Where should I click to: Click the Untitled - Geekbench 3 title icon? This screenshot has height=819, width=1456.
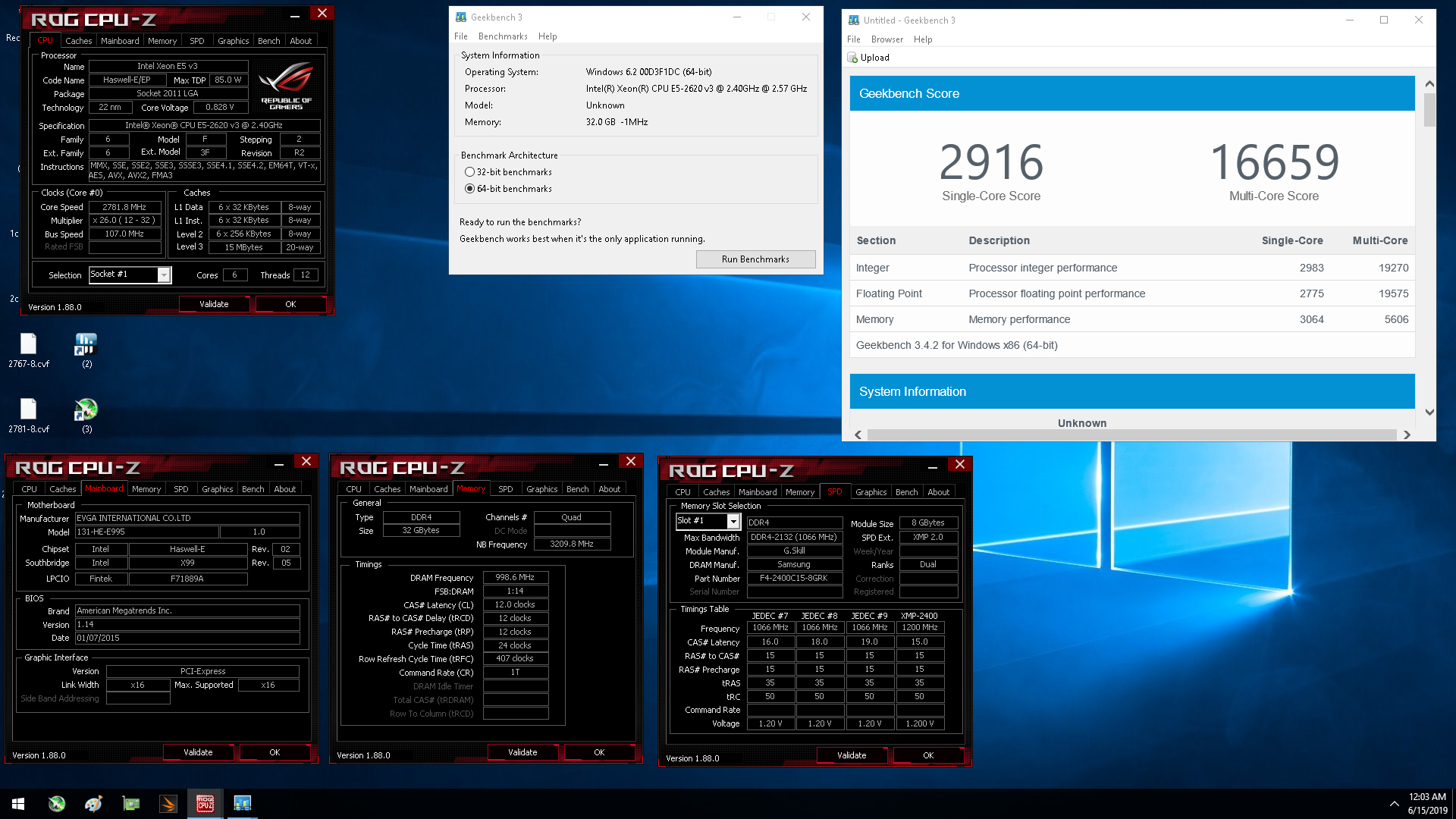coord(854,20)
